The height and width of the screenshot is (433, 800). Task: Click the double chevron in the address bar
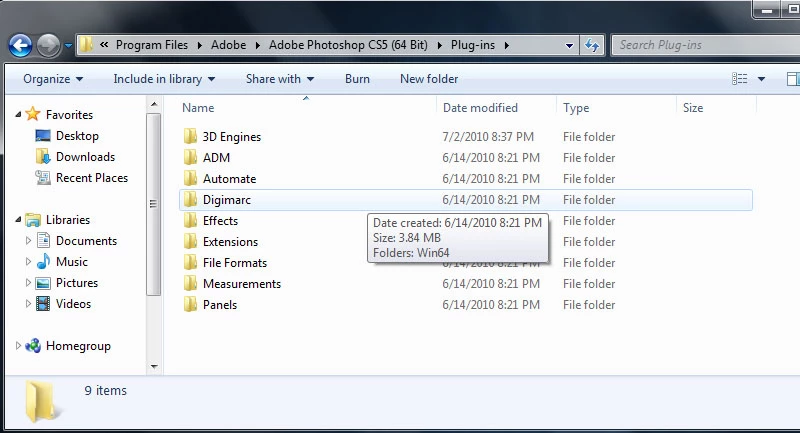pos(104,45)
